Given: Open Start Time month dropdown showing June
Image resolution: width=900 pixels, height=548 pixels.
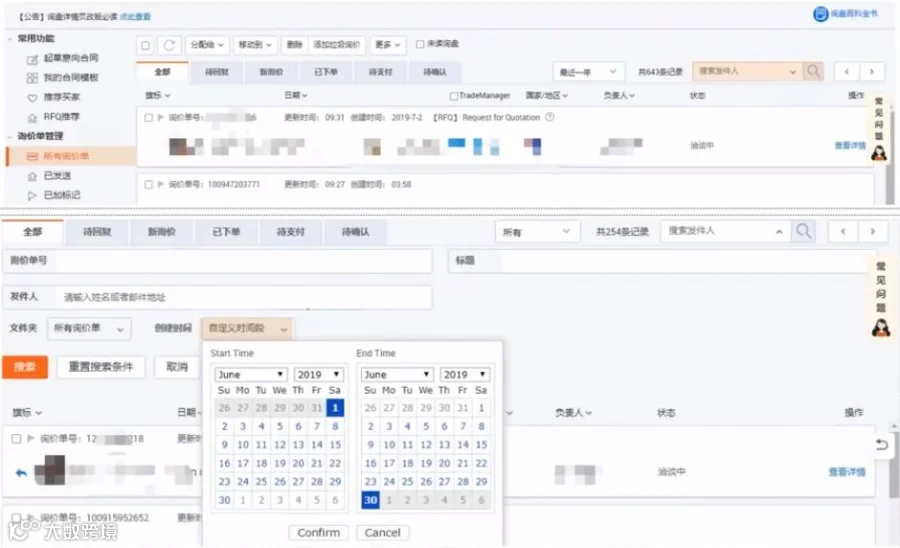Looking at the screenshot, I should tap(250, 375).
